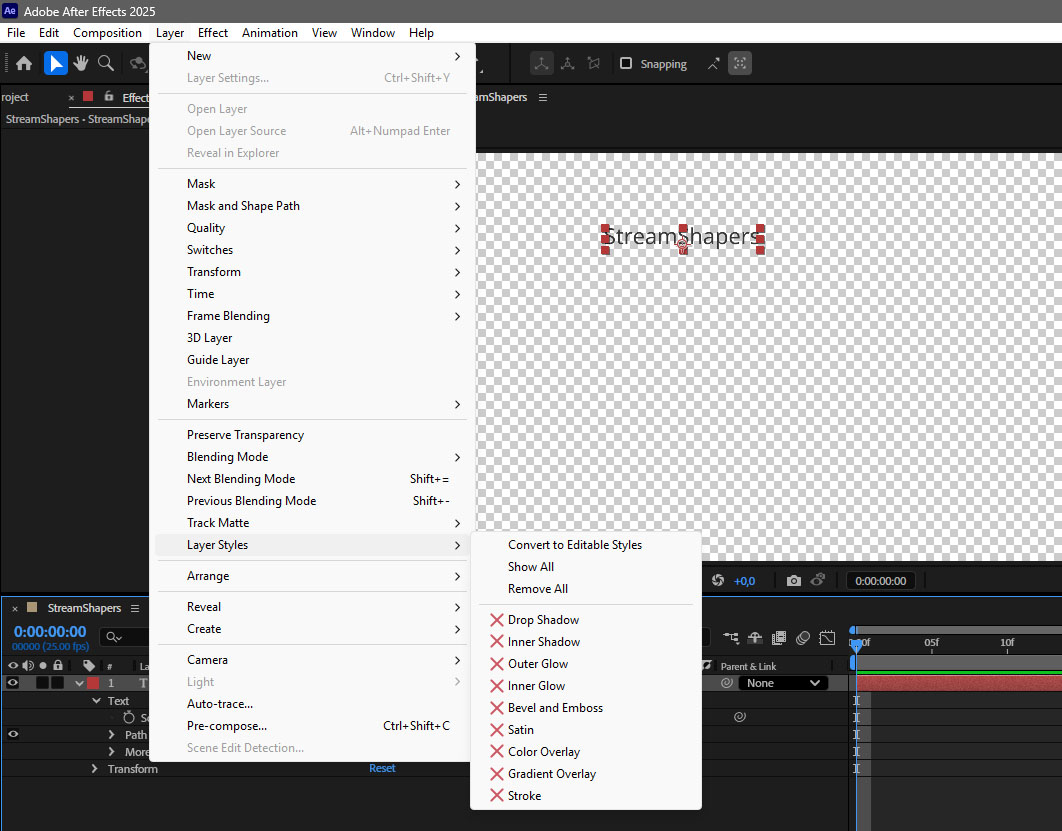Open StreamShapers timeline panel menu
The image size is (1062, 831).
[x=135, y=608]
